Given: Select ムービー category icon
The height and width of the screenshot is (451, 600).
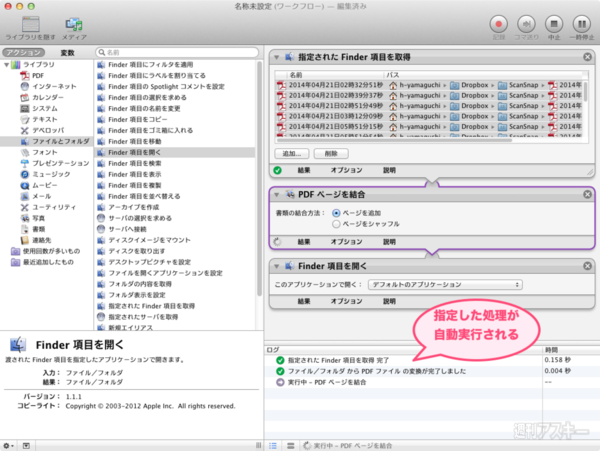Looking at the screenshot, I should pyautogui.click(x=24, y=186).
